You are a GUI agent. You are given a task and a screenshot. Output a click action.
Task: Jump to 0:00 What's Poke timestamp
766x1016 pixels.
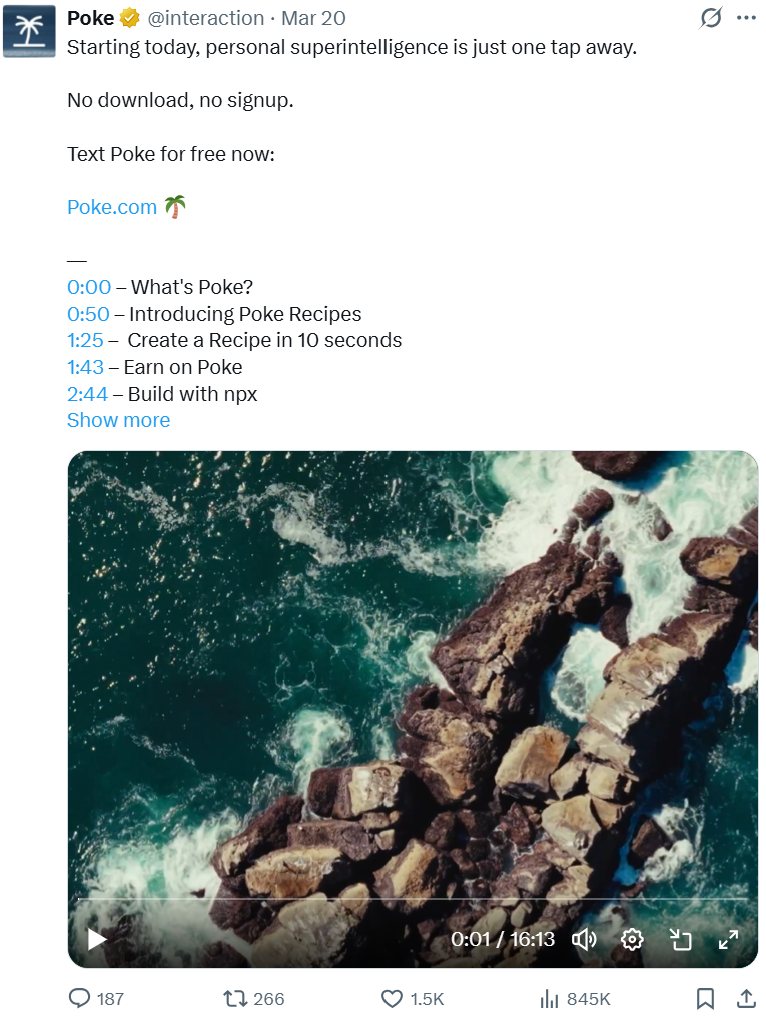(89, 287)
